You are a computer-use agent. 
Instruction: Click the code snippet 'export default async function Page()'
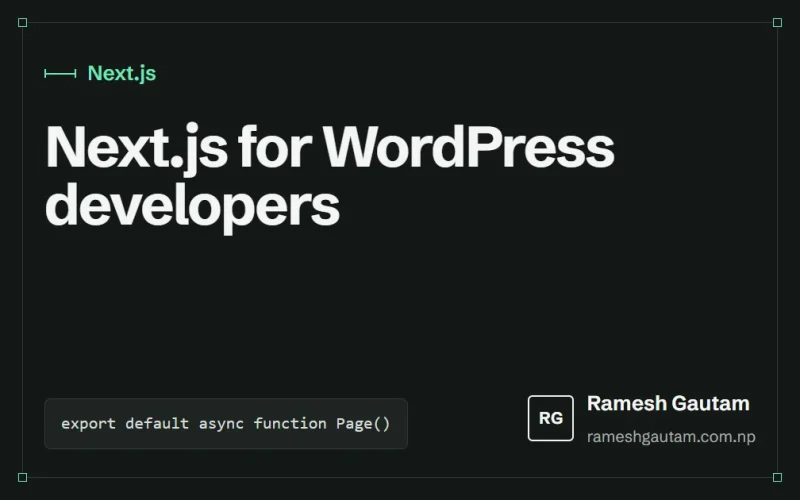226,423
